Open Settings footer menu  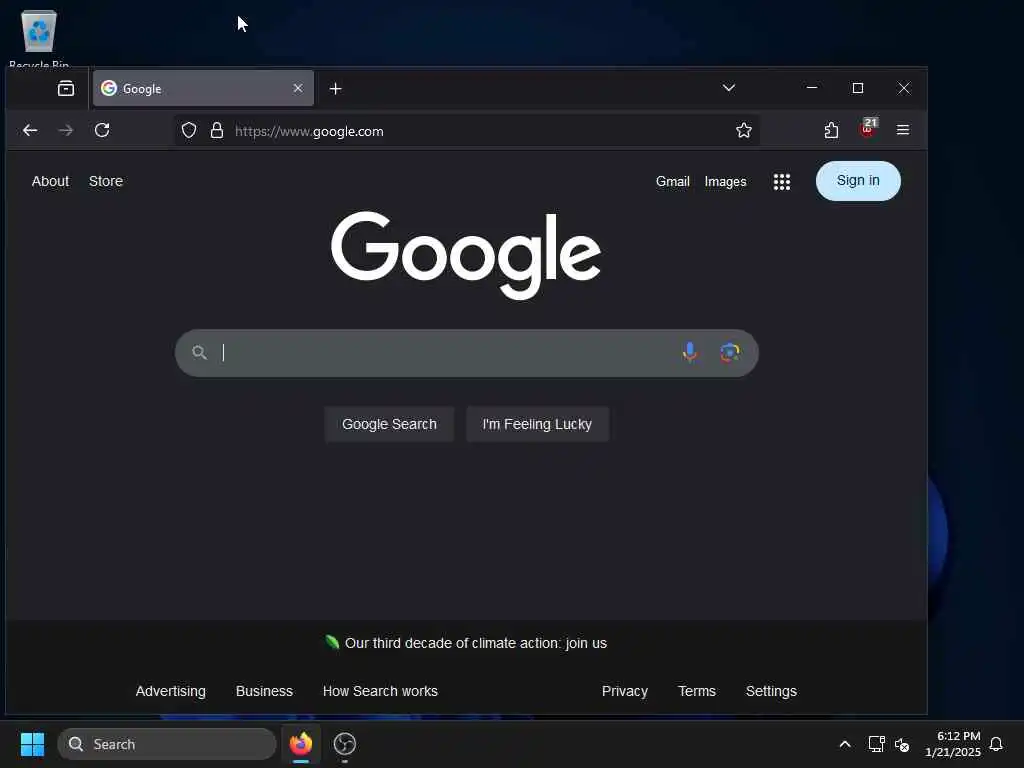771,691
